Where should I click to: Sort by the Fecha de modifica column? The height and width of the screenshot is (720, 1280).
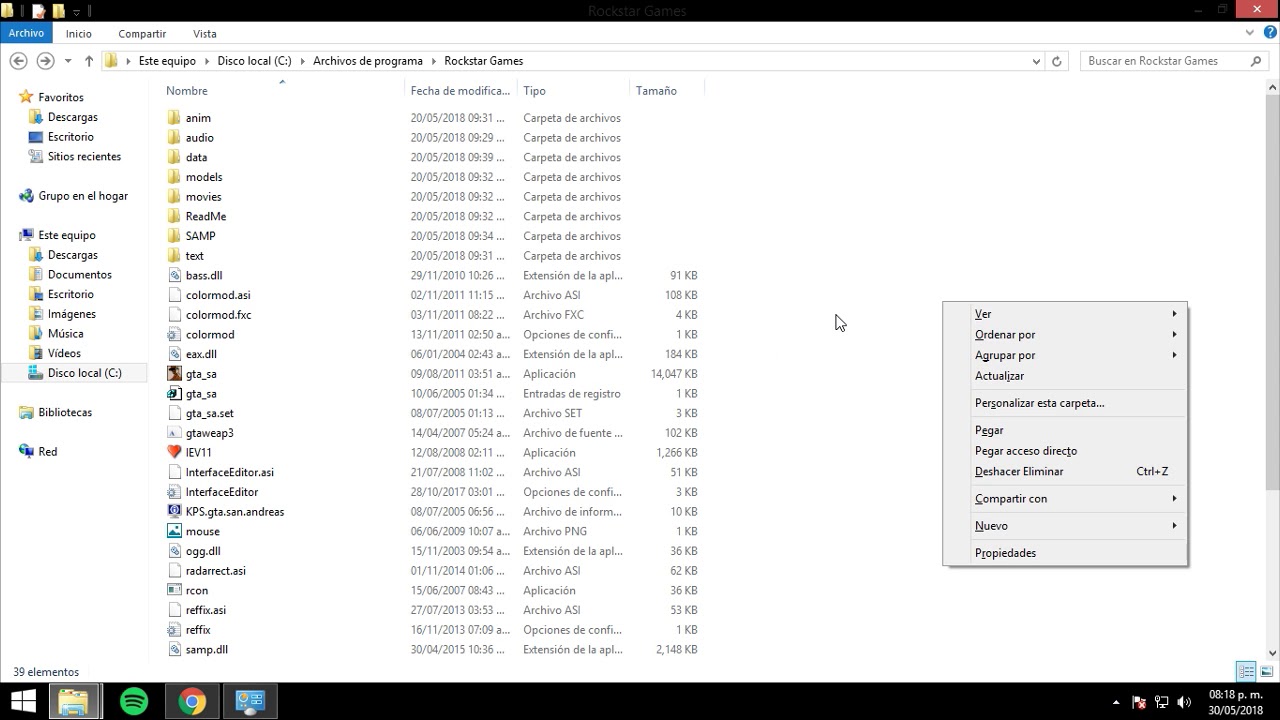click(x=461, y=90)
